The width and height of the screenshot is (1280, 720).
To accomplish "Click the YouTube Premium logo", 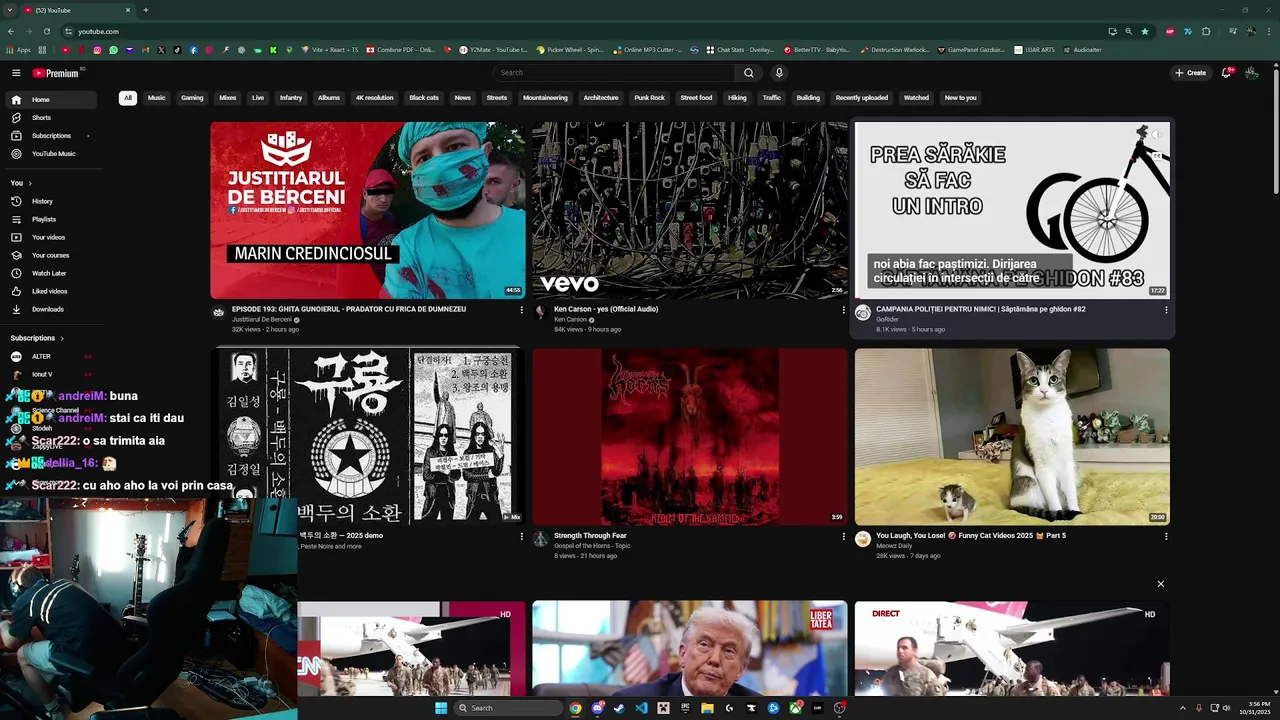I will click(55, 73).
